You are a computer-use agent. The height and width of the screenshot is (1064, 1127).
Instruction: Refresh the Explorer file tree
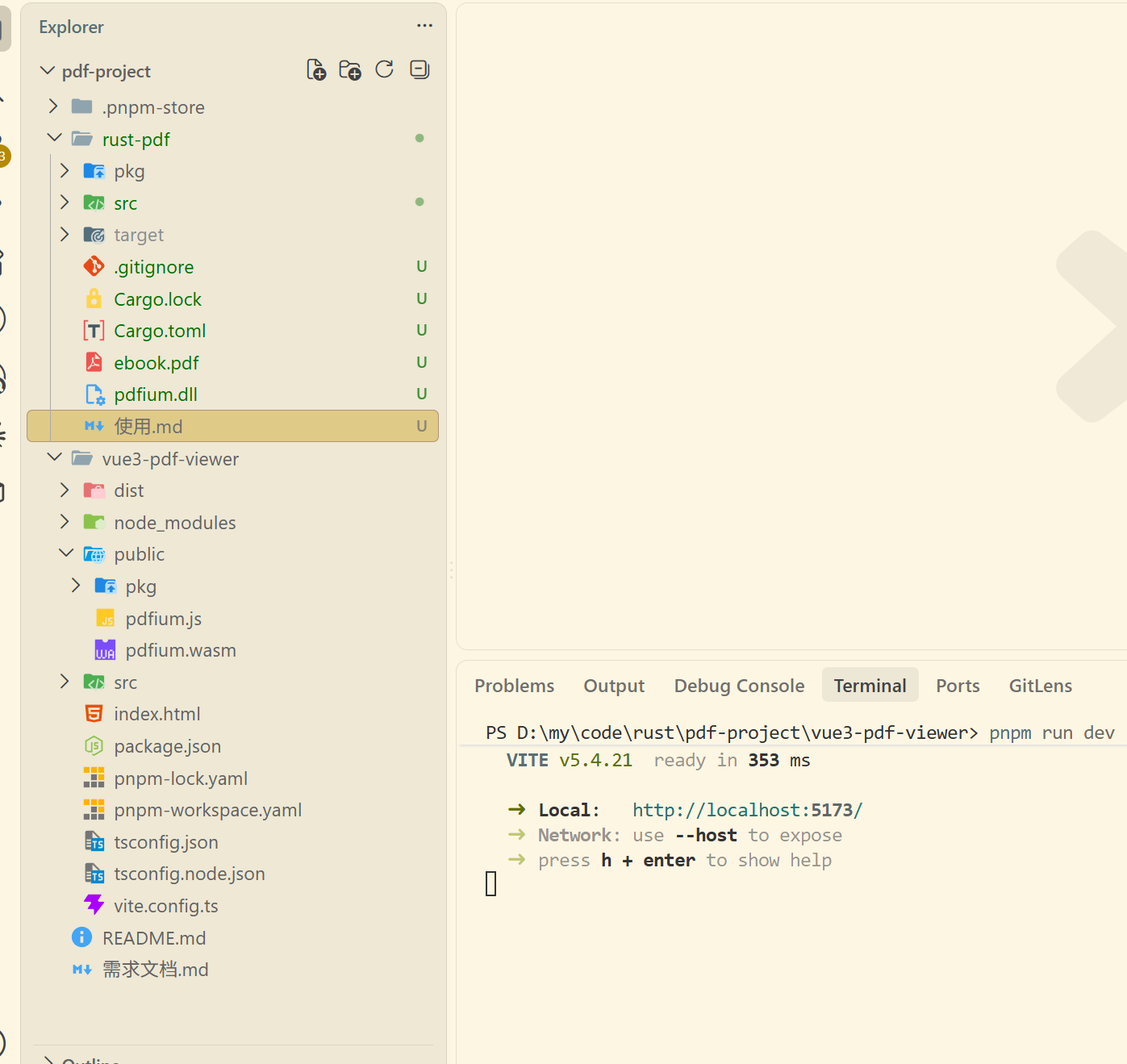[x=385, y=69]
